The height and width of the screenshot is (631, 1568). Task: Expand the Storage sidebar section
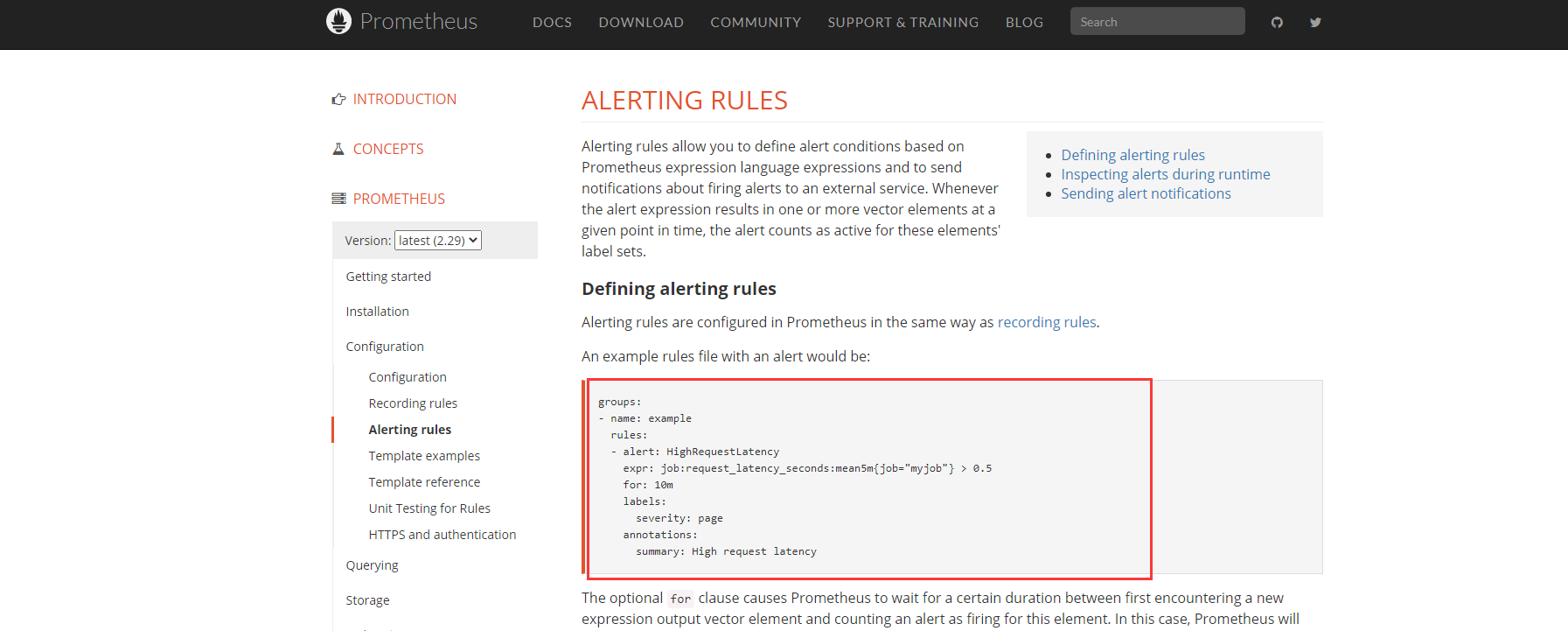tap(367, 600)
